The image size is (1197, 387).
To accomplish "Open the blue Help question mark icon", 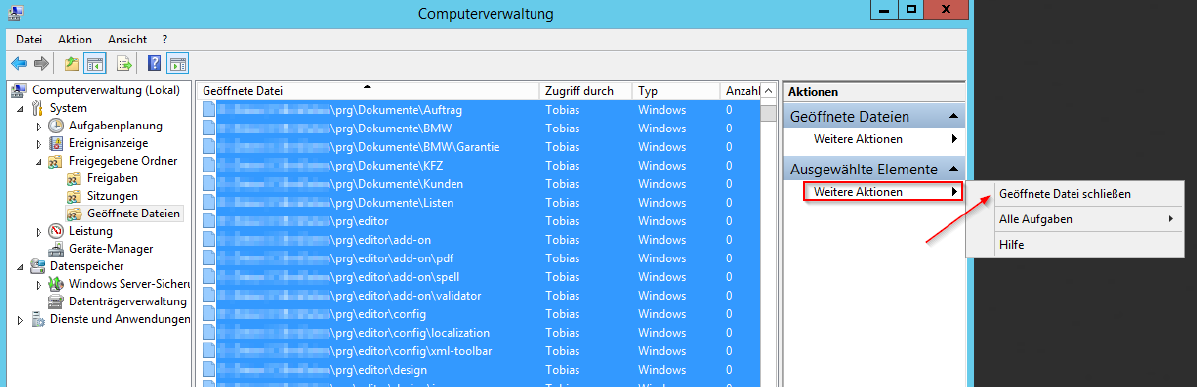I will click(154, 63).
